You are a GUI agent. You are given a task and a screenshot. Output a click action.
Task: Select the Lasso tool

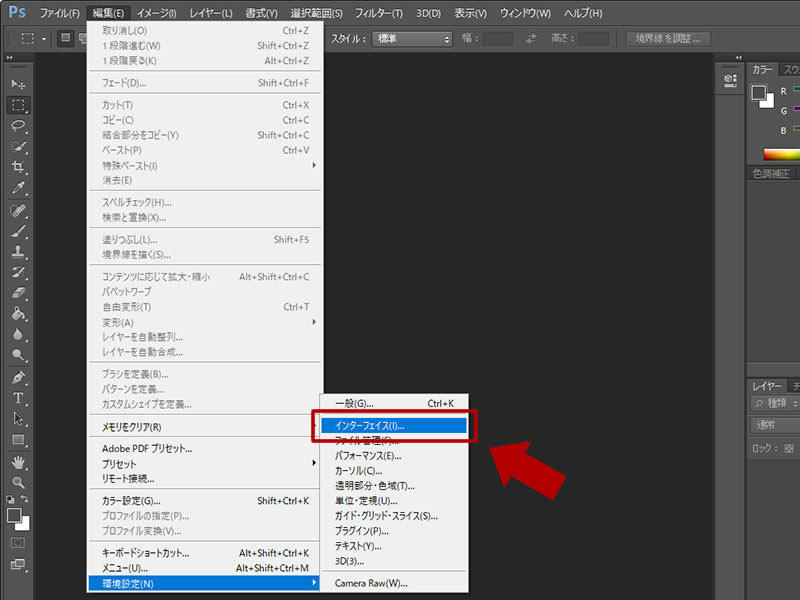tap(18, 126)
